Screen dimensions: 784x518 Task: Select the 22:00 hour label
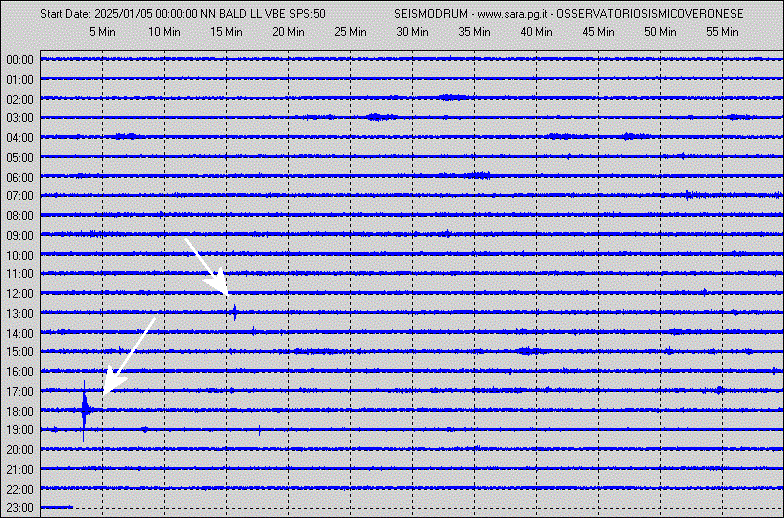coord(20,490)
